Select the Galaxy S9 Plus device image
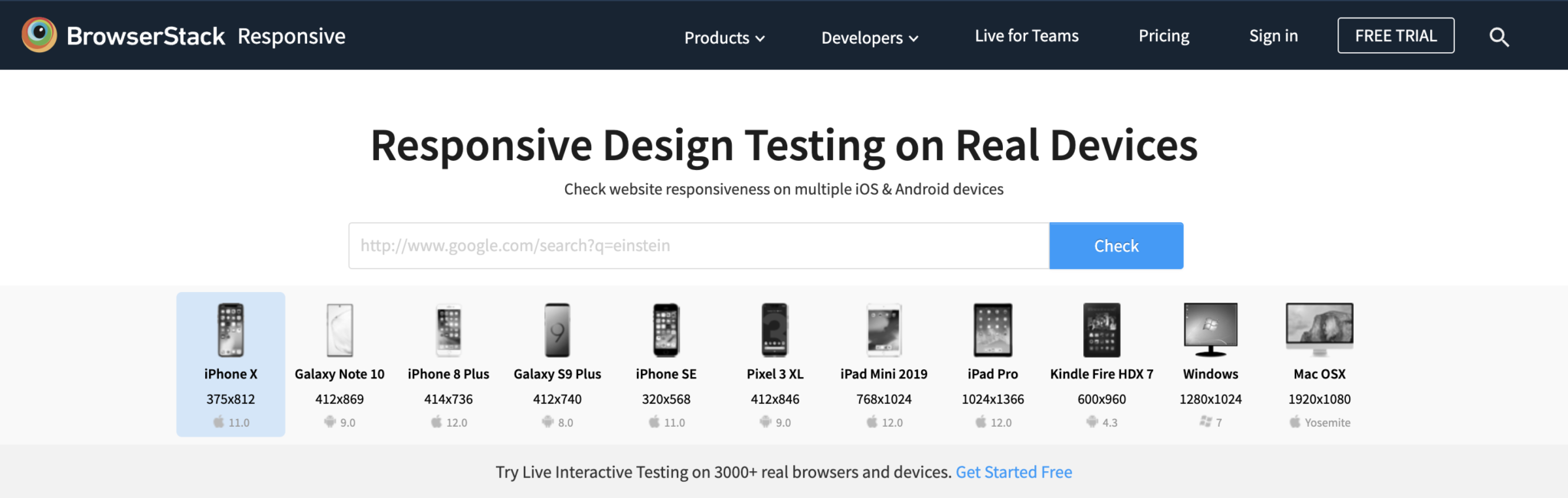1568x498 pixels. click(557, 330)
